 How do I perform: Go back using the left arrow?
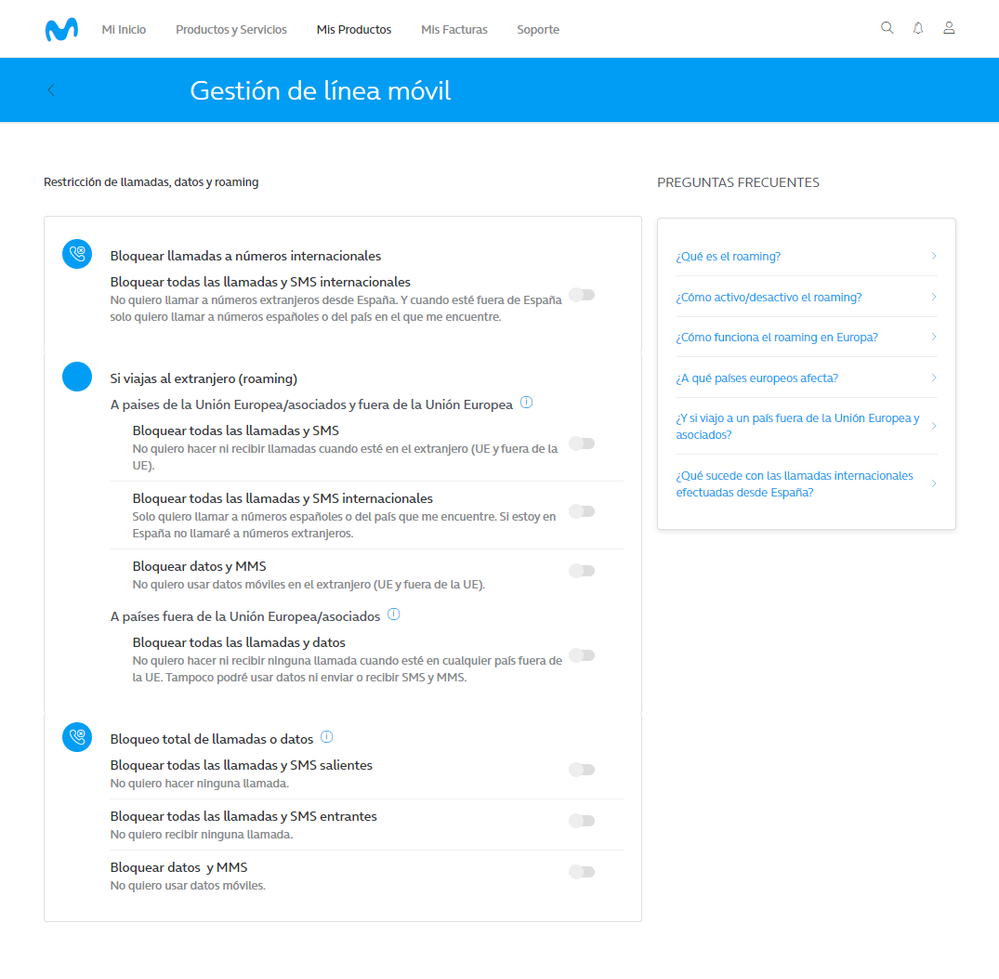click(51, 90)
